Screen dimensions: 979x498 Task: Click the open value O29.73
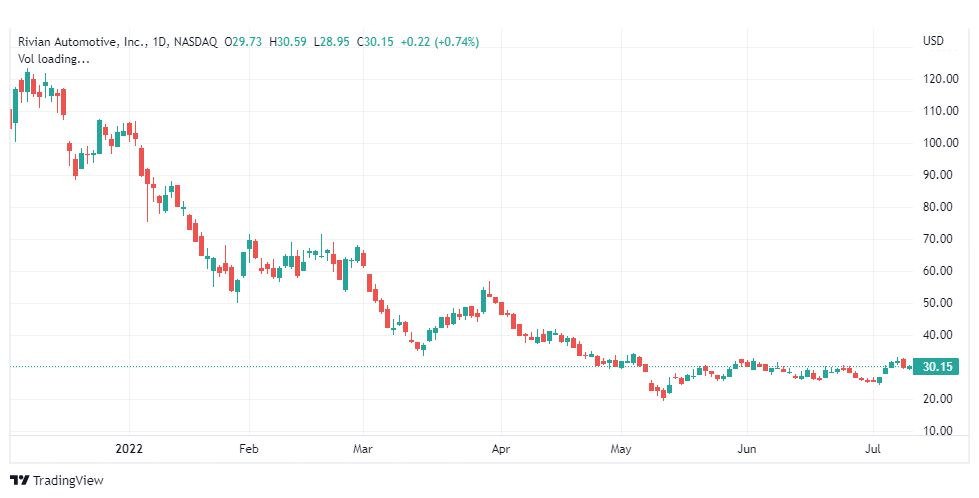(244, 42)
